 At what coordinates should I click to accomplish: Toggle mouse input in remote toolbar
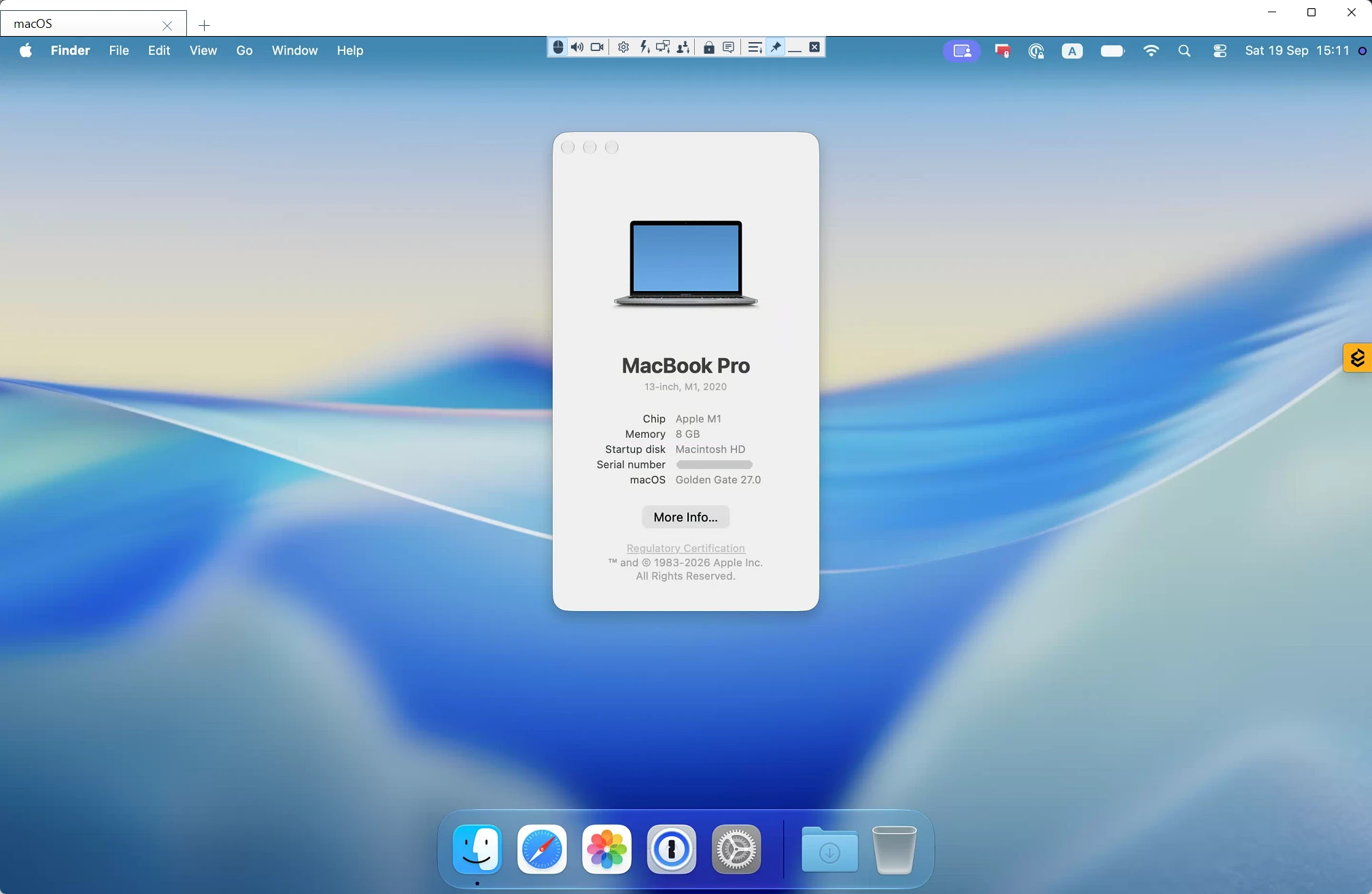click(x=558, y=47)
